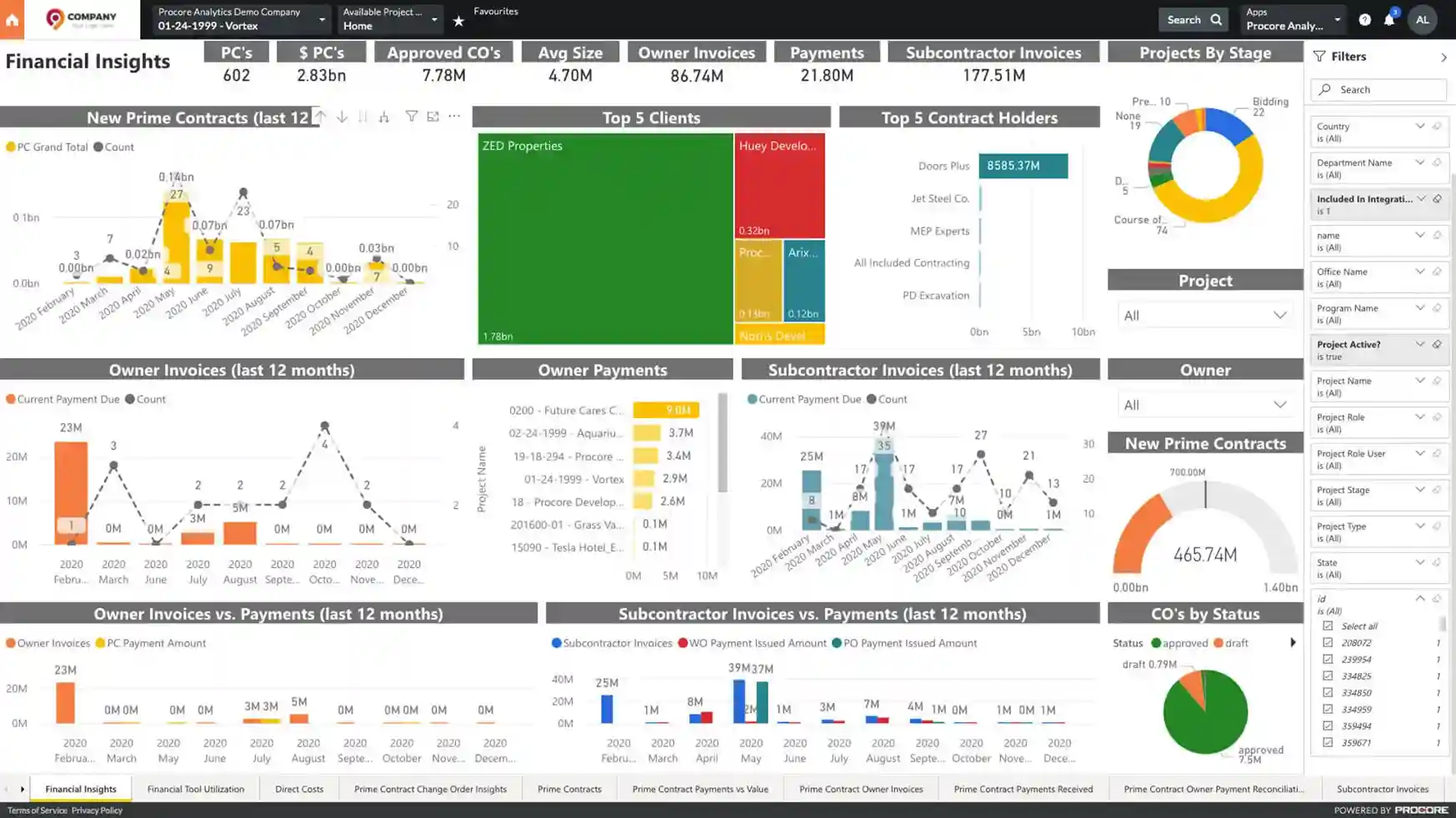Click the filter icon on New Prime Contracts chart
Image resolution: width=1456 pixels, height=818 pixels.
pyautogui.click(x=412, y=117)
